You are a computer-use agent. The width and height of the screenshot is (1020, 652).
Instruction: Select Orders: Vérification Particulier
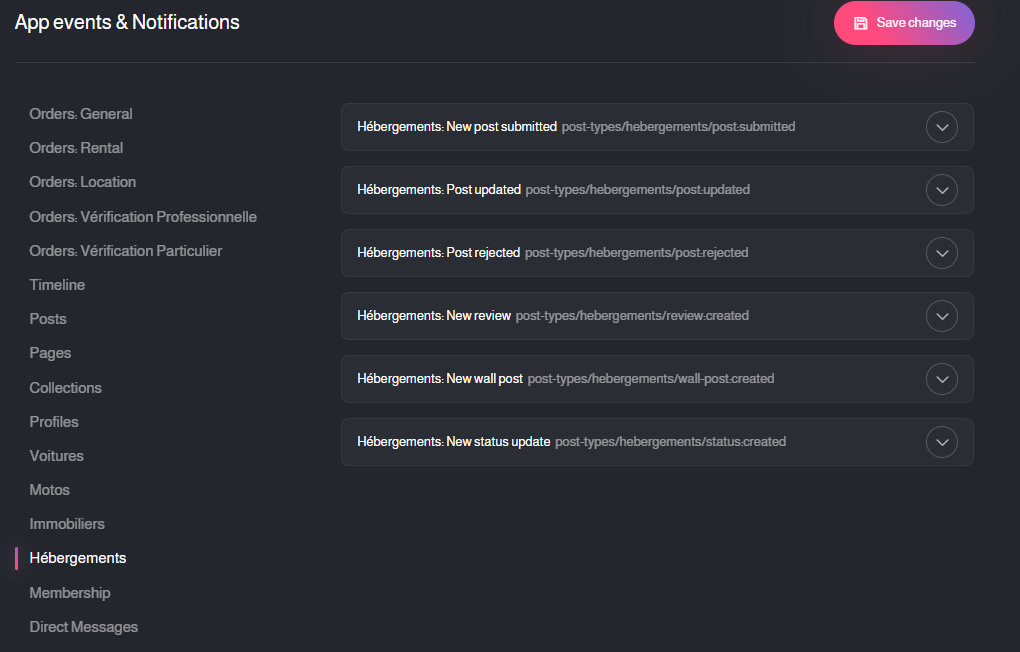(125, 250)
